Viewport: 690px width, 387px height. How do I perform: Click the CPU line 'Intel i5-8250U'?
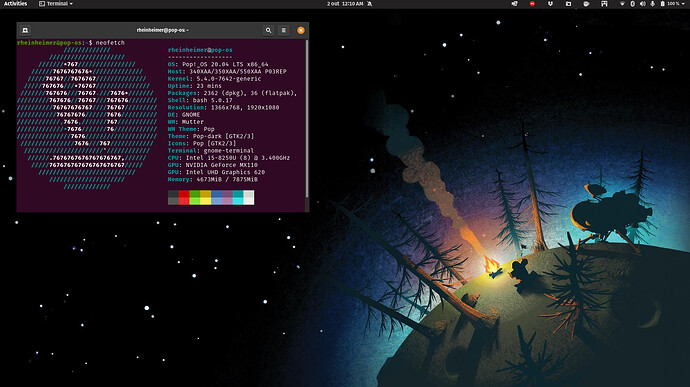pyautogui.click(x=229, y=158)
